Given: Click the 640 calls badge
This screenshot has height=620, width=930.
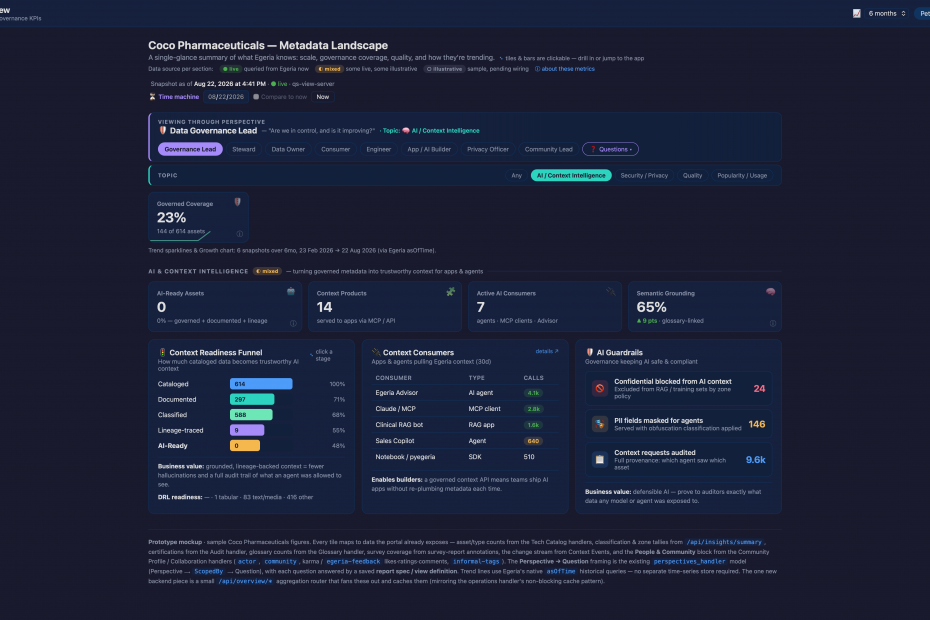Looking at the screenshot, I should (x=533, y=441).
